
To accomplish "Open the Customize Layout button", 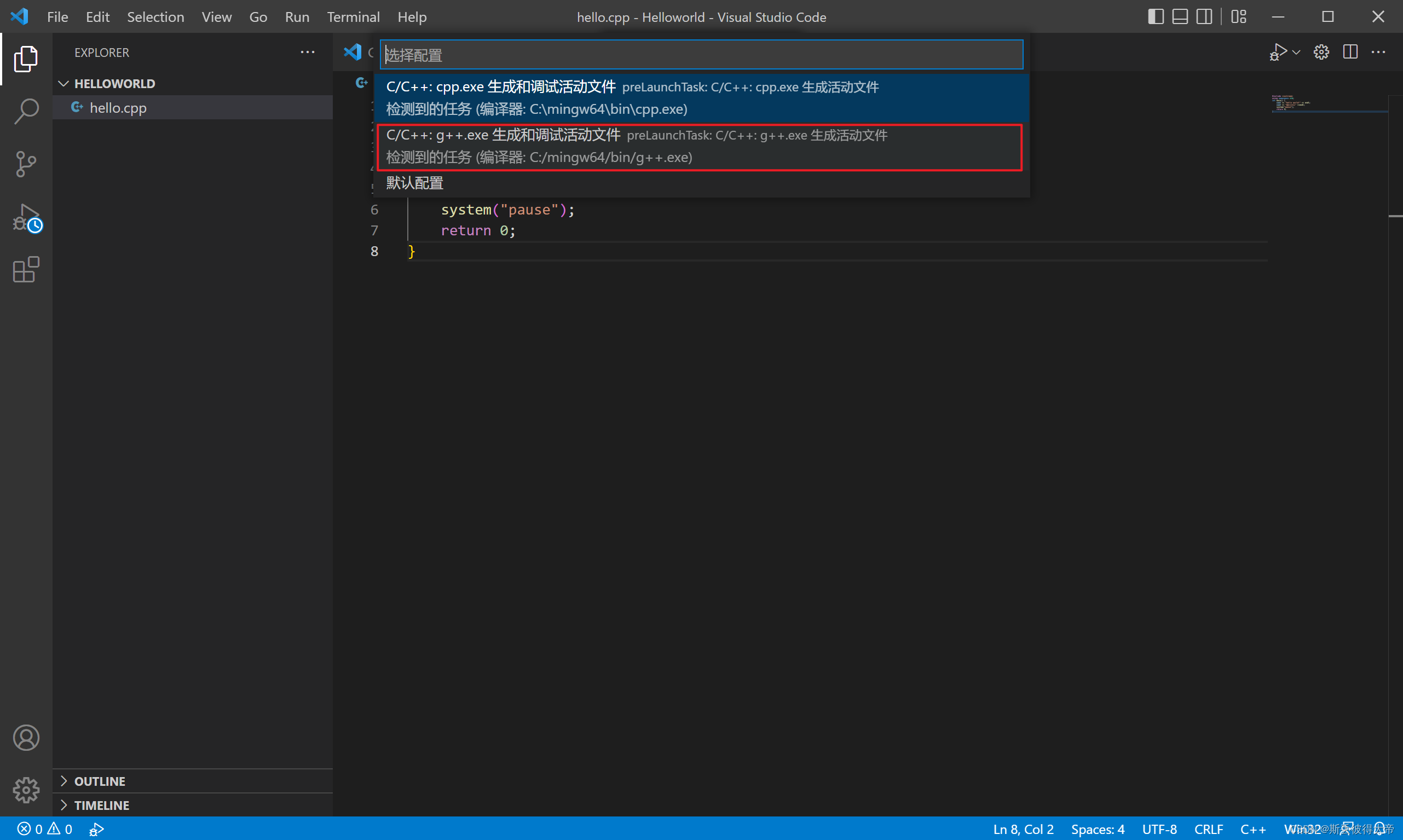I will tap(1239, 17).
